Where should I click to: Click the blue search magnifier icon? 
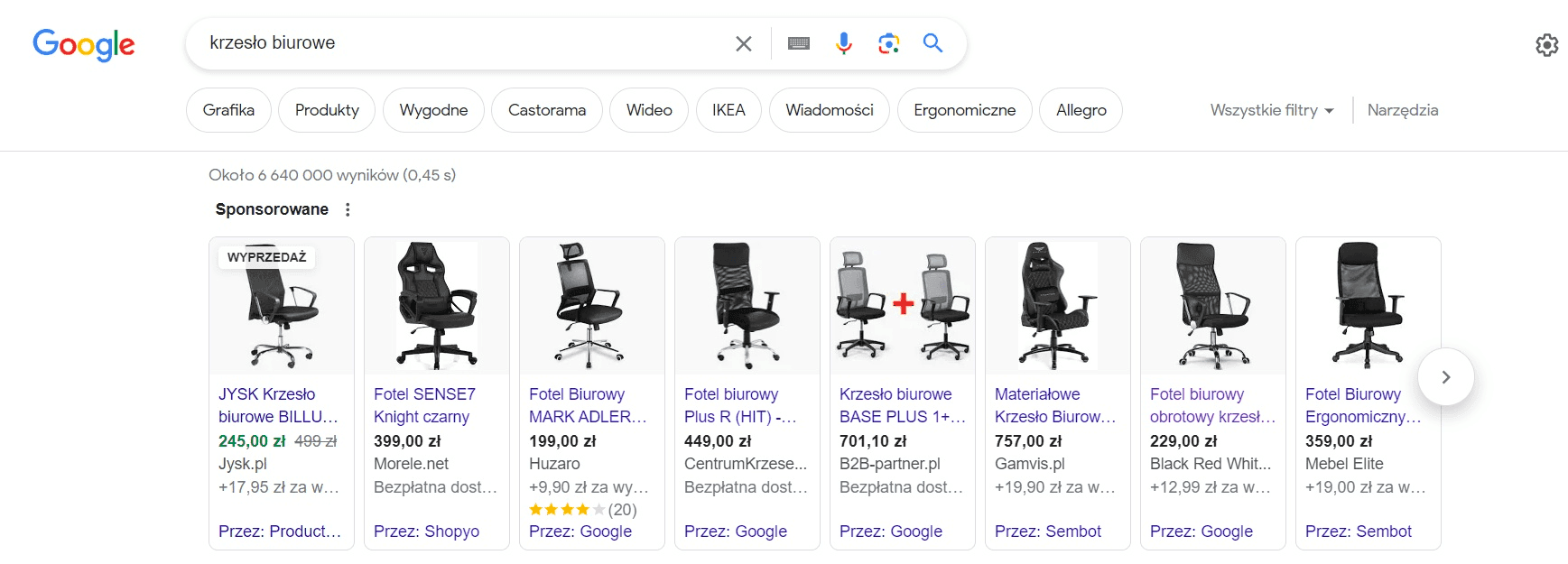[933, 42]
